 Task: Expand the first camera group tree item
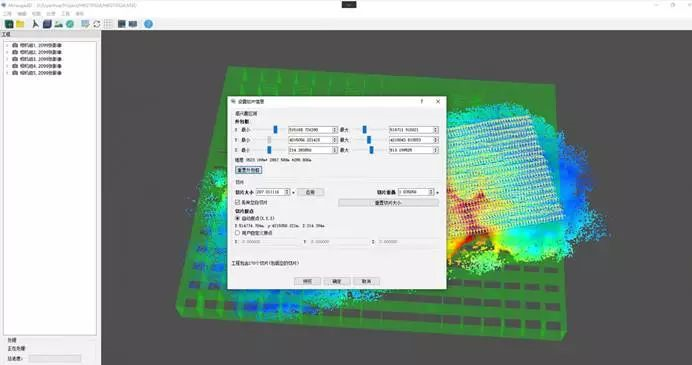tap(7, 45)
